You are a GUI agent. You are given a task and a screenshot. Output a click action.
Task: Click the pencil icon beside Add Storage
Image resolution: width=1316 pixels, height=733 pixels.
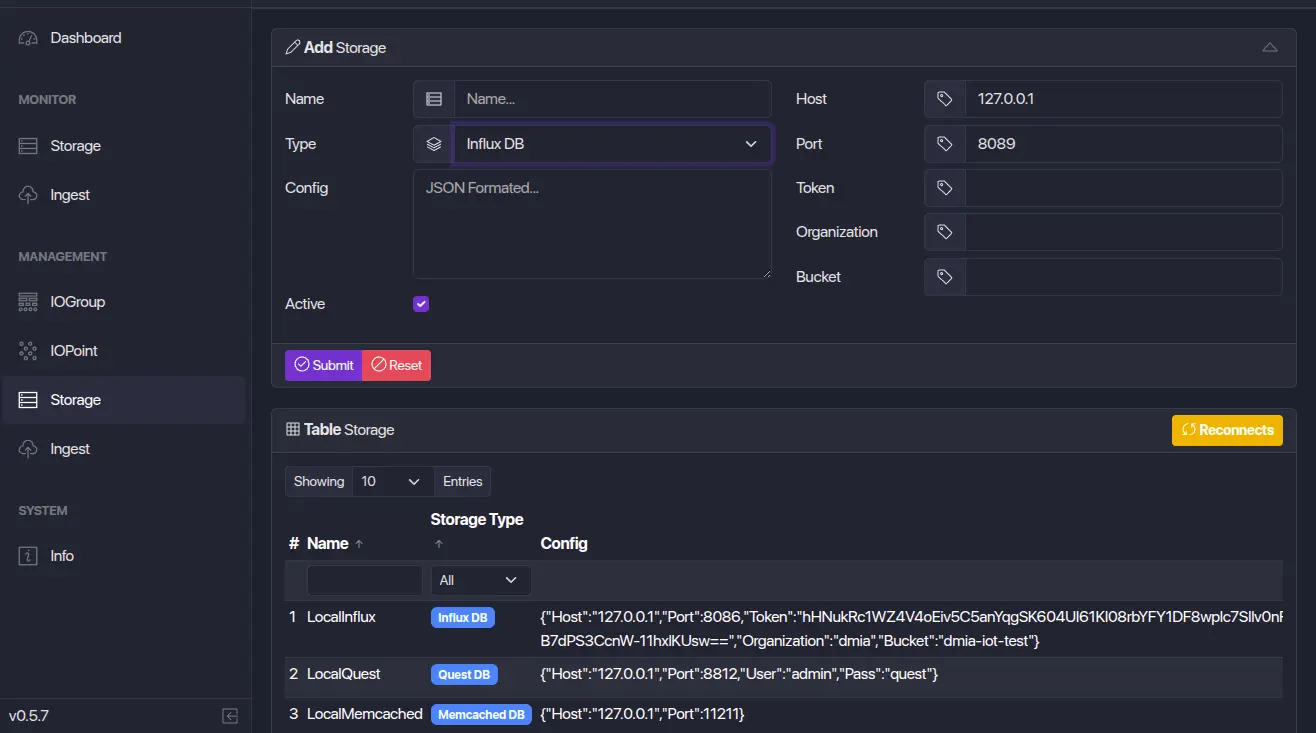[x=293, y=47]
